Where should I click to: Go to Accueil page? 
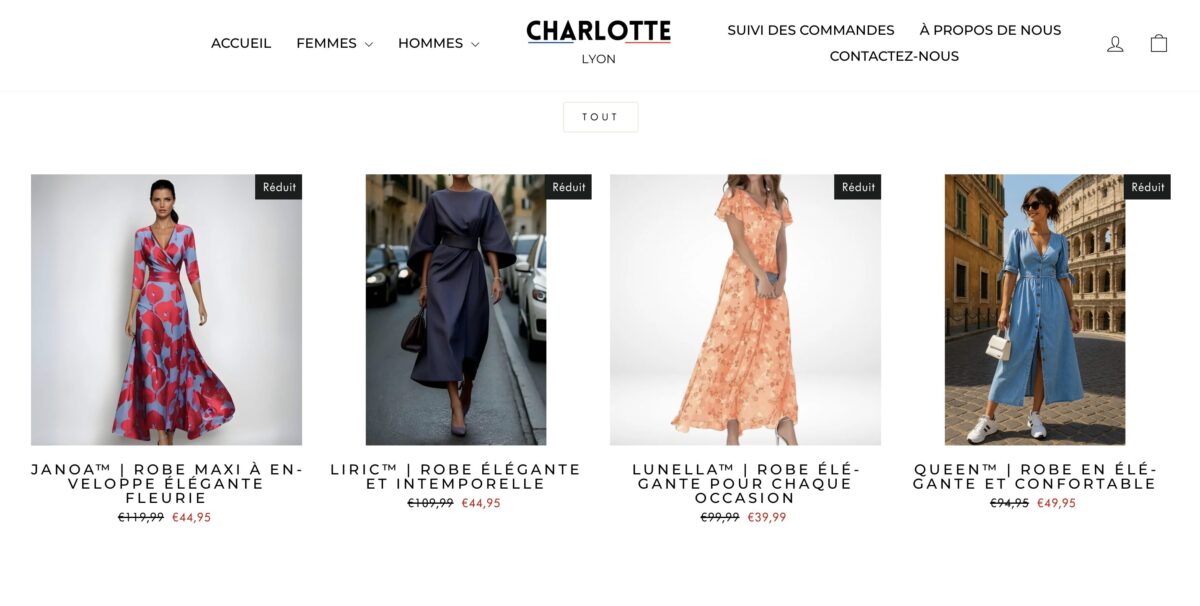pyautogui.click(x=241, y=43)
